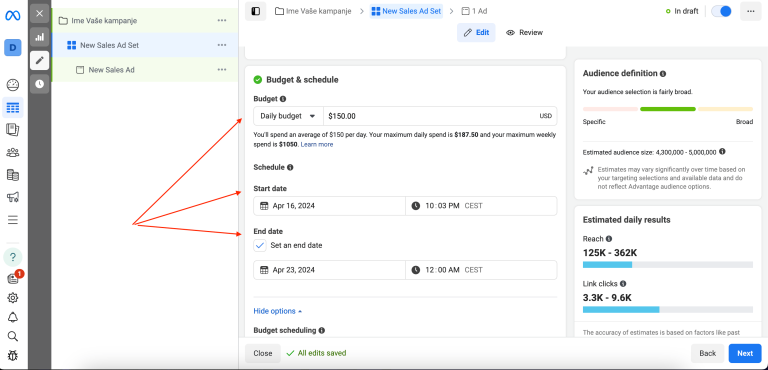Viewport: 768px width, 370px height.
Task: Switch to the Edit tab
Action: (x=476, y=32)
